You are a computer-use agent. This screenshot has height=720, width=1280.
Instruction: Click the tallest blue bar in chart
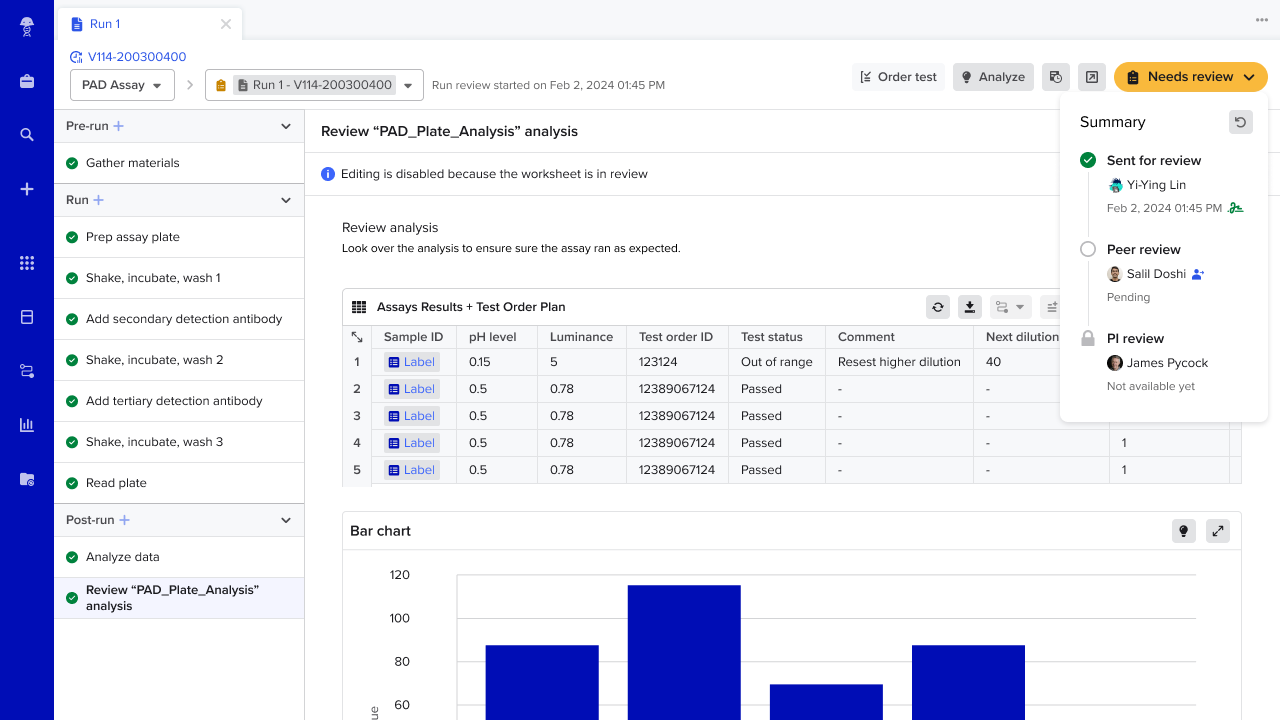click(684, 652)
